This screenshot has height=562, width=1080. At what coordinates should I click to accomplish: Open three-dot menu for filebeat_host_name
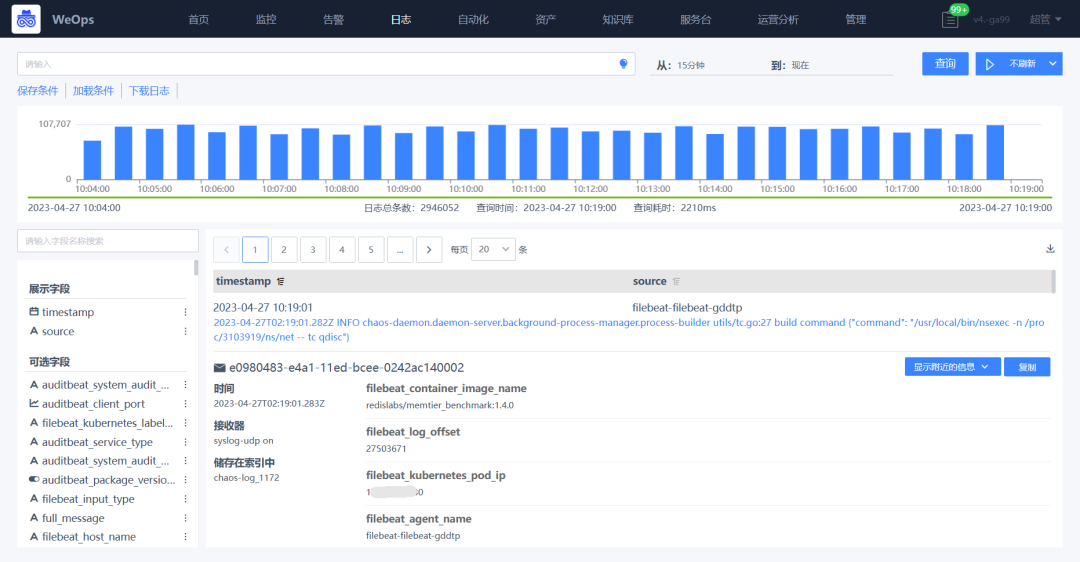(185, 537)
